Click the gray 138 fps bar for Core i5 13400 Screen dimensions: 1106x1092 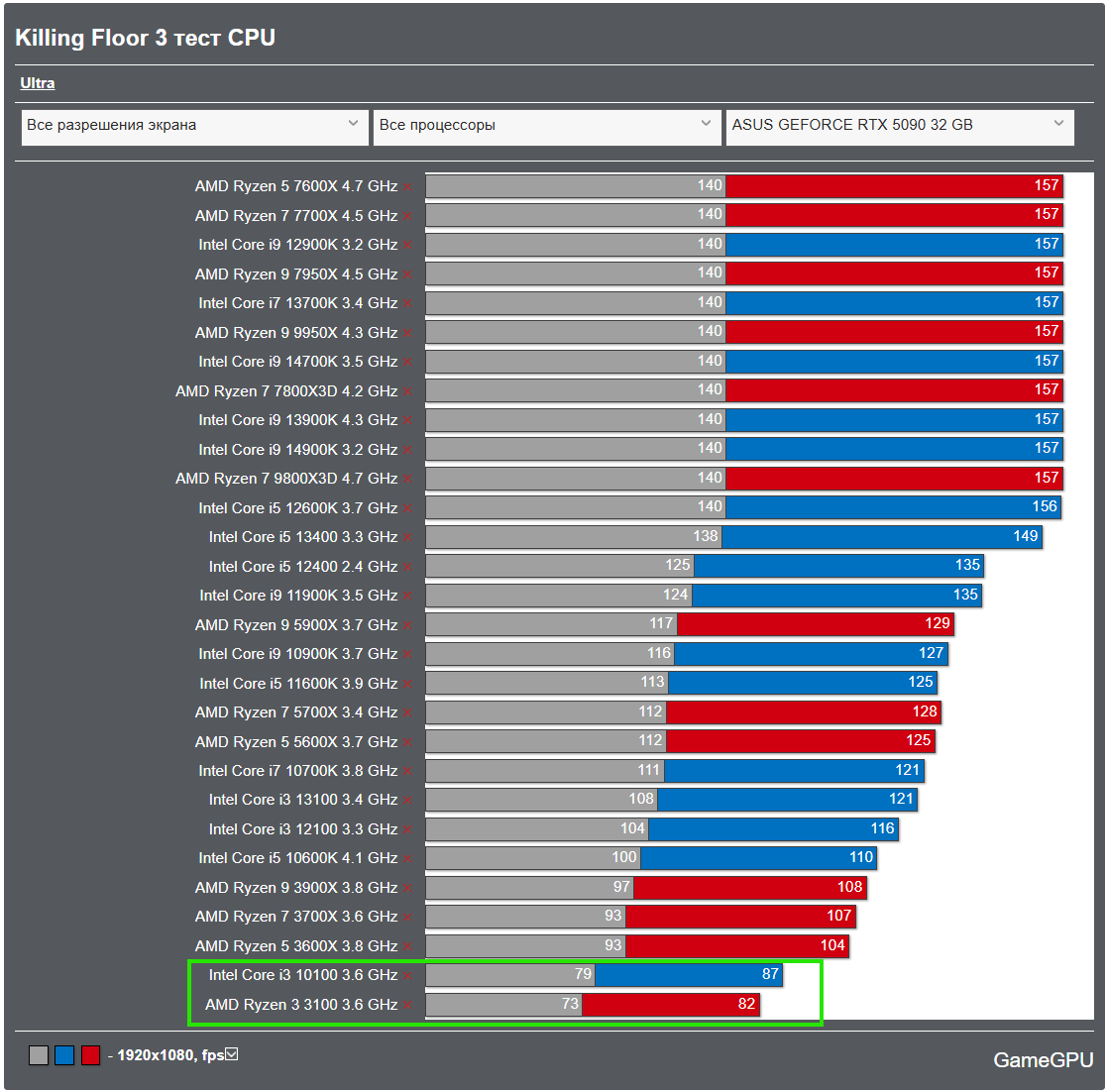pyautogui.click(x=574, y=537)
